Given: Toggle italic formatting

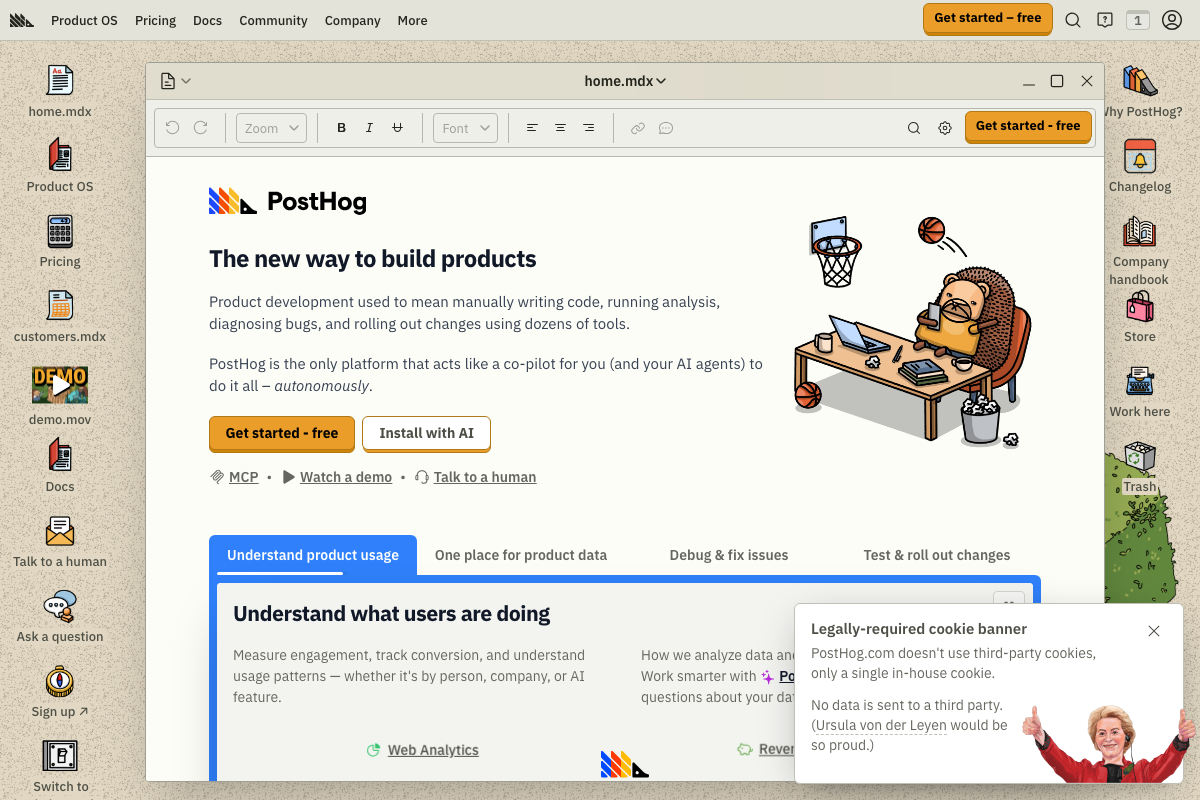Looking at the screenshot, I should pos(369,128).
